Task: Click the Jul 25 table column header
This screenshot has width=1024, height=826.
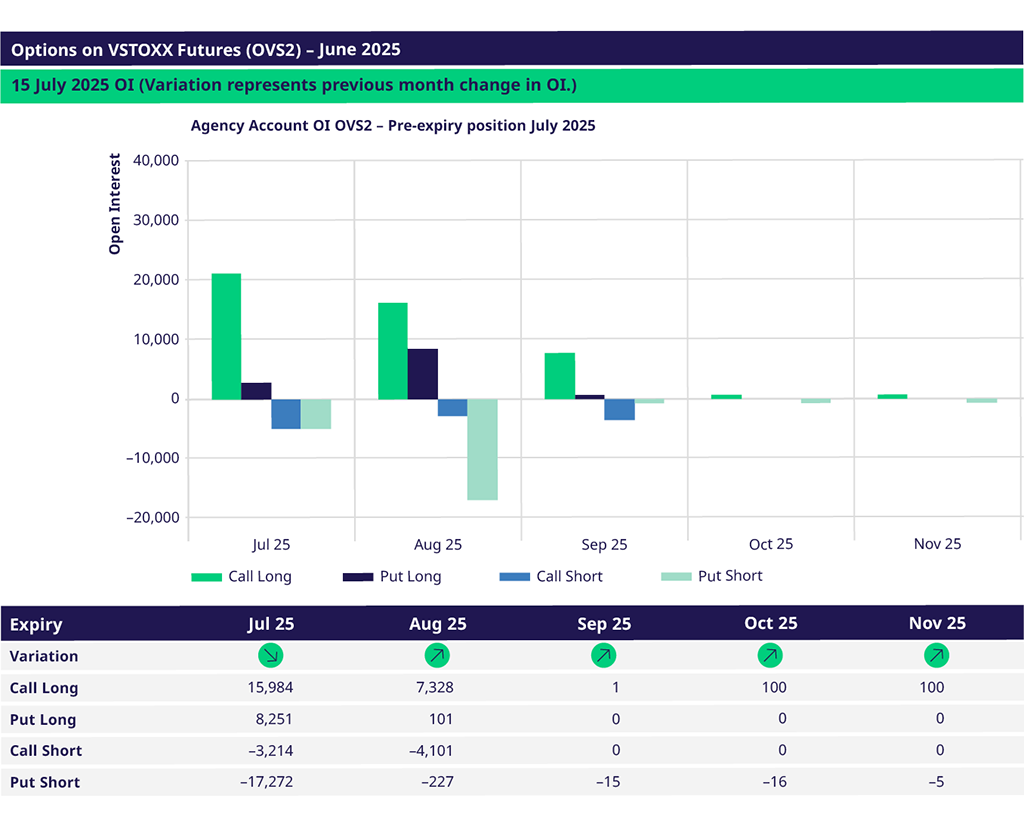Action: [x=270, y=624]
